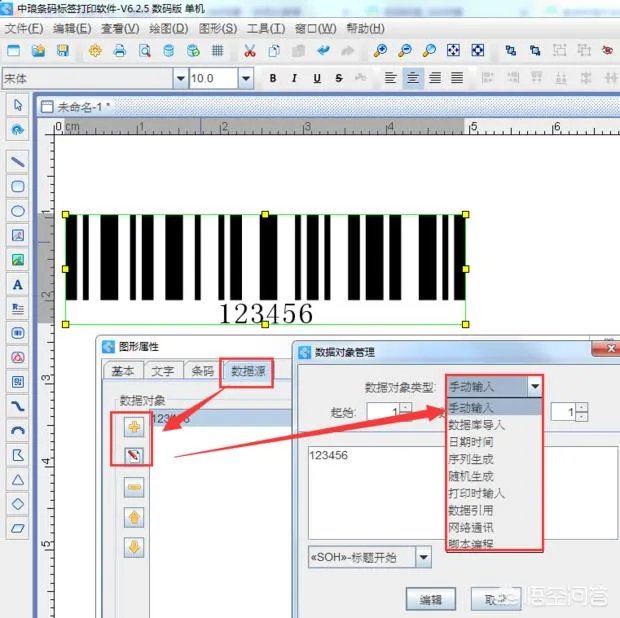Viewport: 620px width, 618px height.
Task: Click the Save disk icon
Action: [63, 51]
